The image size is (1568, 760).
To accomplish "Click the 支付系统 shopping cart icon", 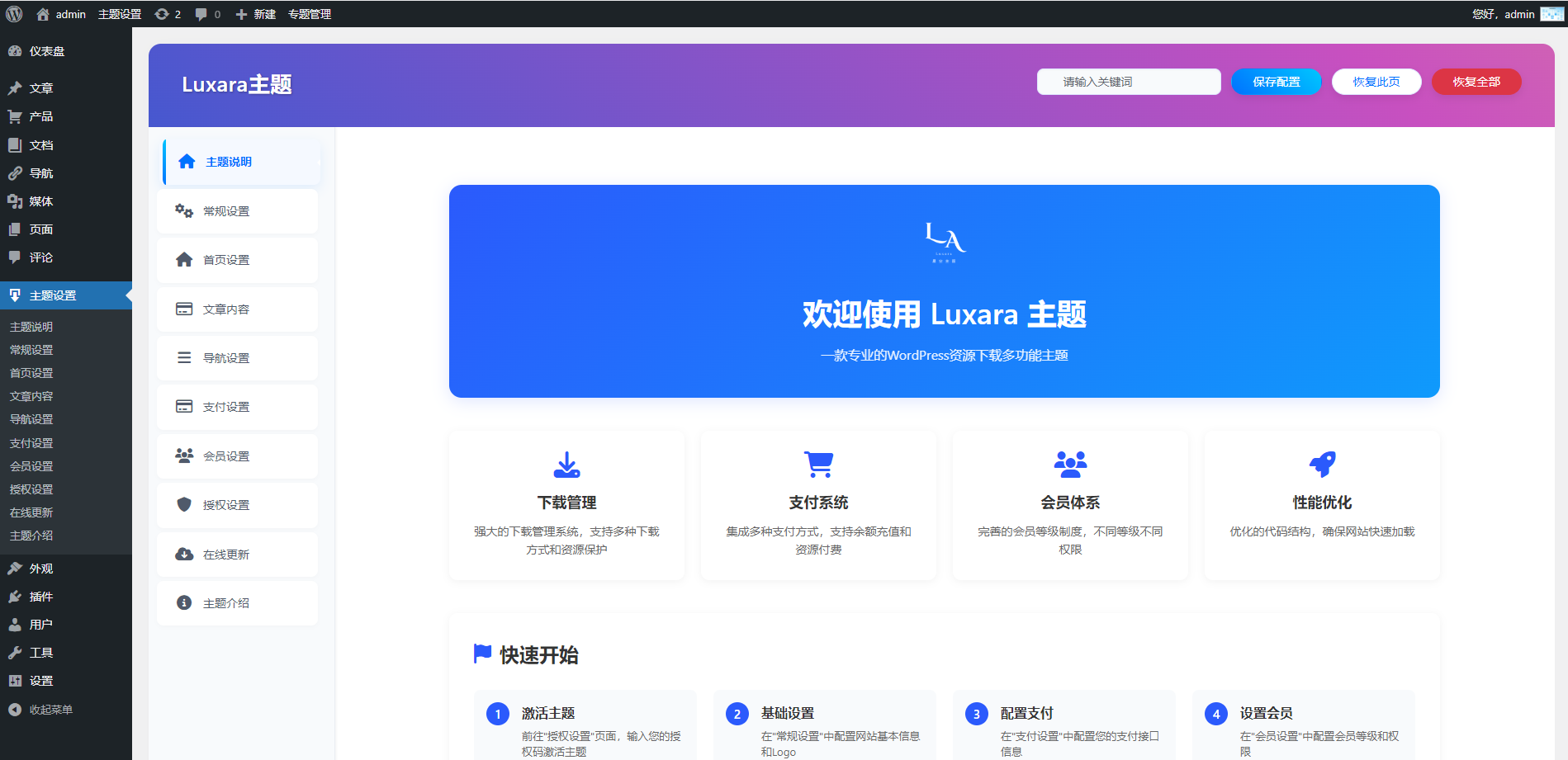I will click(x=818, y=464).
